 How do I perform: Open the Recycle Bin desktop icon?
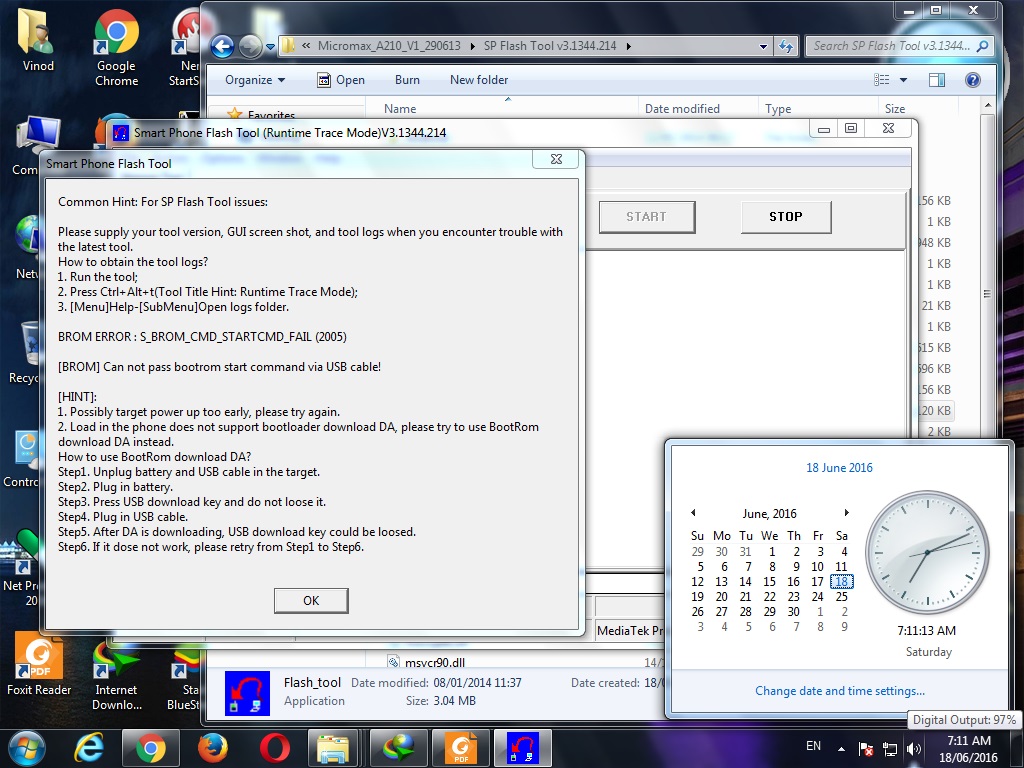coord(26,353)
